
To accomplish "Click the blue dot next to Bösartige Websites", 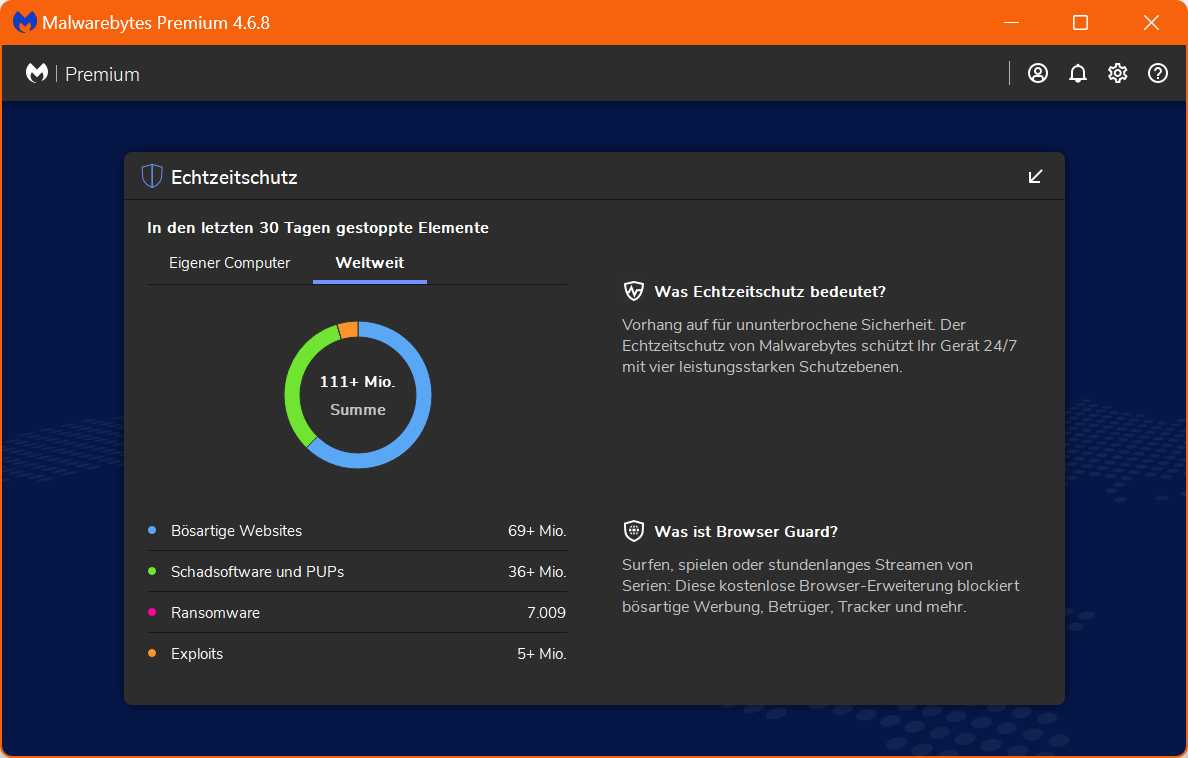I will (153, 530).
